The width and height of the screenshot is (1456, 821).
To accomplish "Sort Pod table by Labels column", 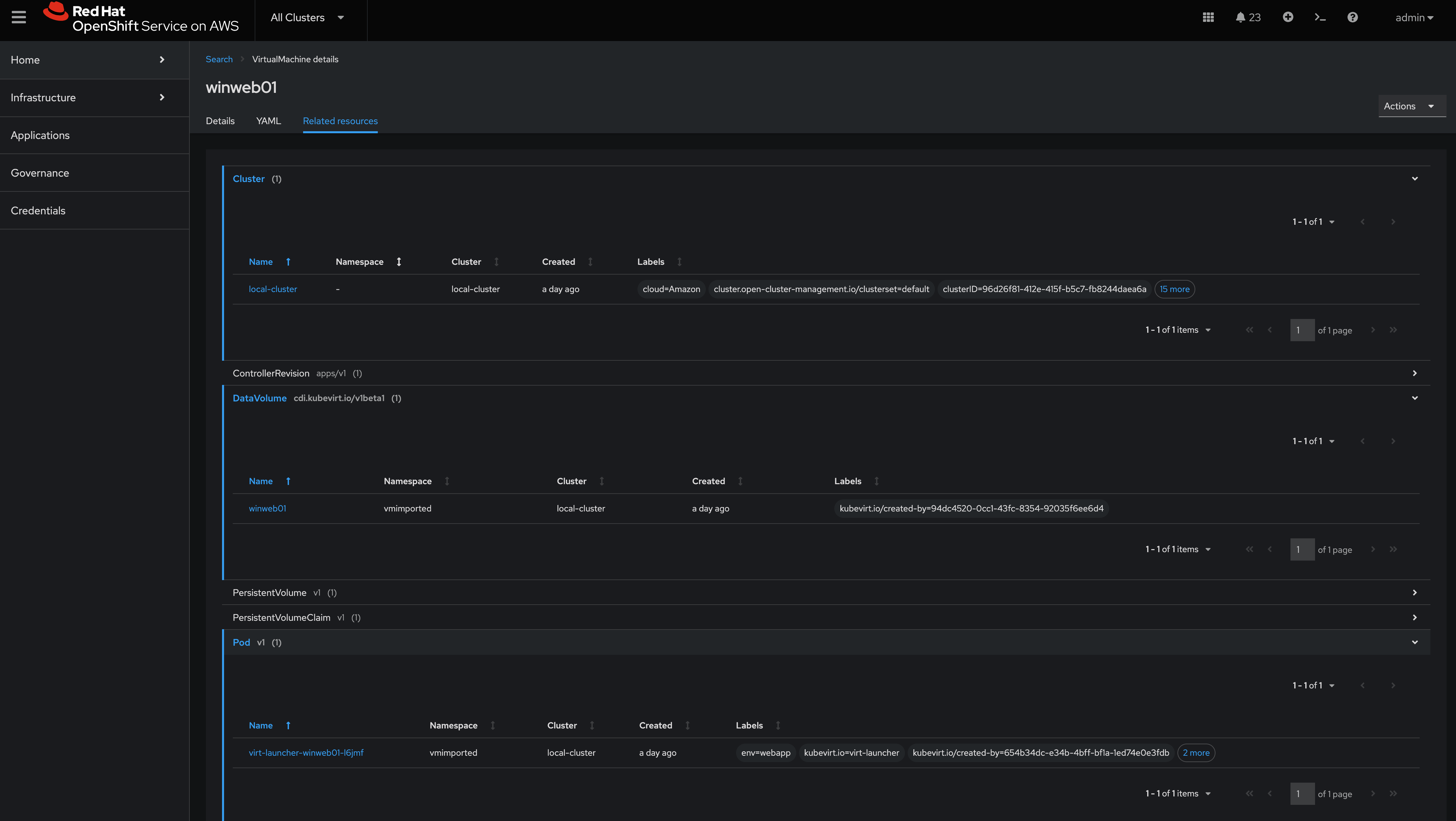I will coord(778,725).
